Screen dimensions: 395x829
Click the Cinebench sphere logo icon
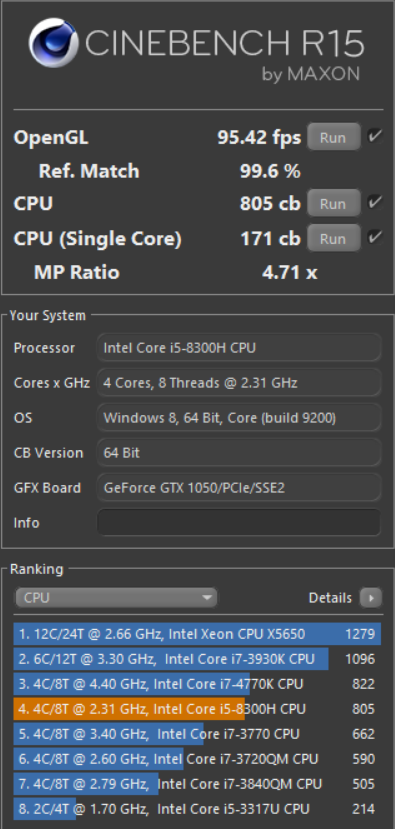coord(53,43)
